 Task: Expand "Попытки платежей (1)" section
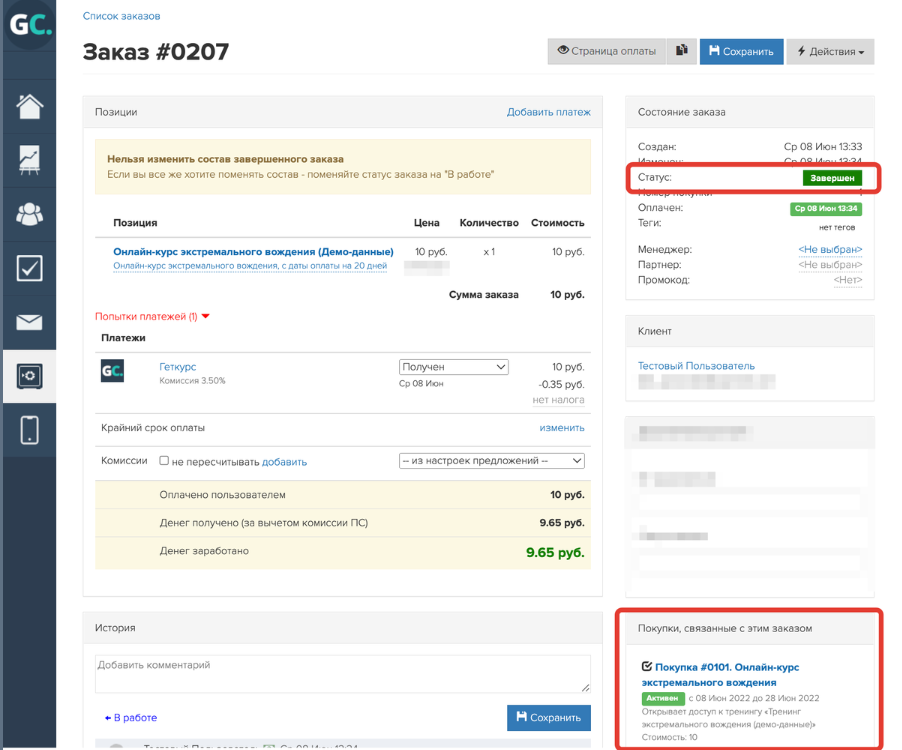point(152,316)
